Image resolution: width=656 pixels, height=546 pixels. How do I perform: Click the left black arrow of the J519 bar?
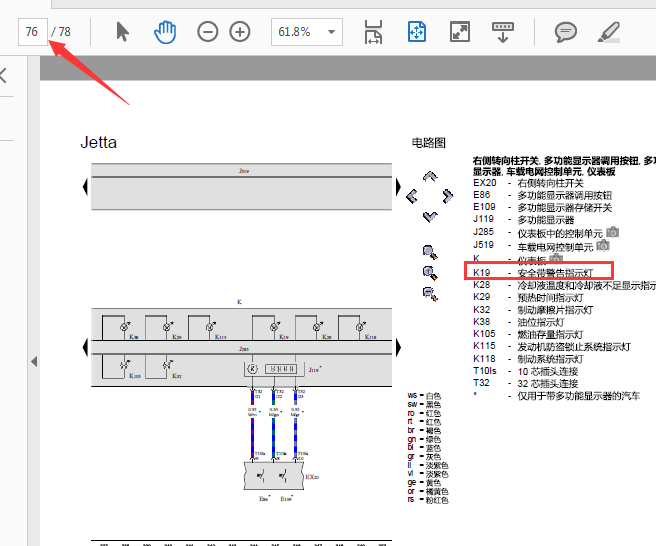85,187
